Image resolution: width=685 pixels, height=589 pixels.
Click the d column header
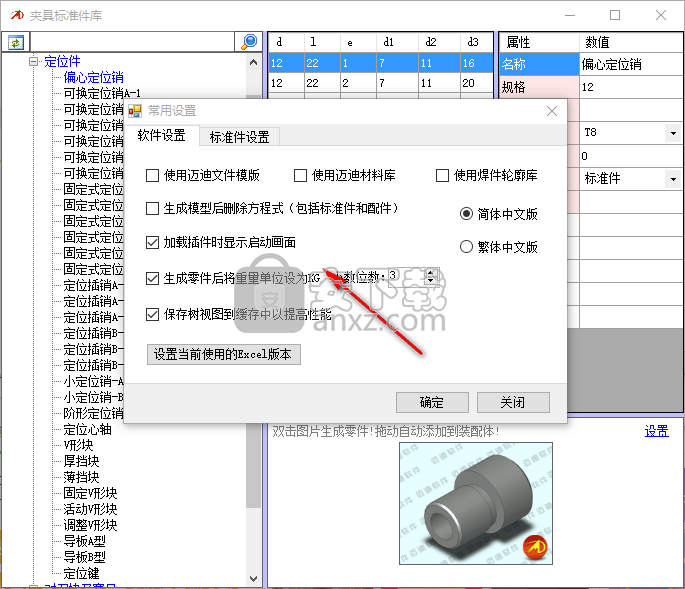286,42
